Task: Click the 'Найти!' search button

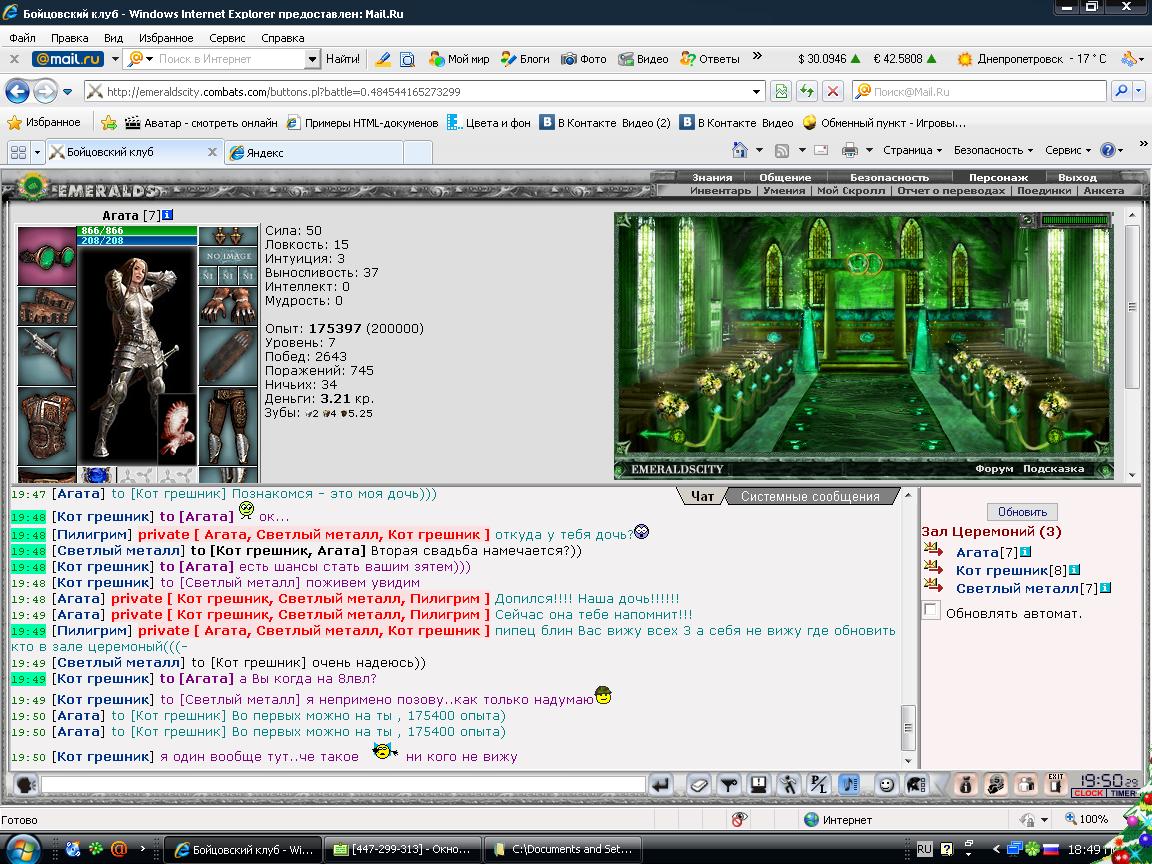Action: [342, 59]
